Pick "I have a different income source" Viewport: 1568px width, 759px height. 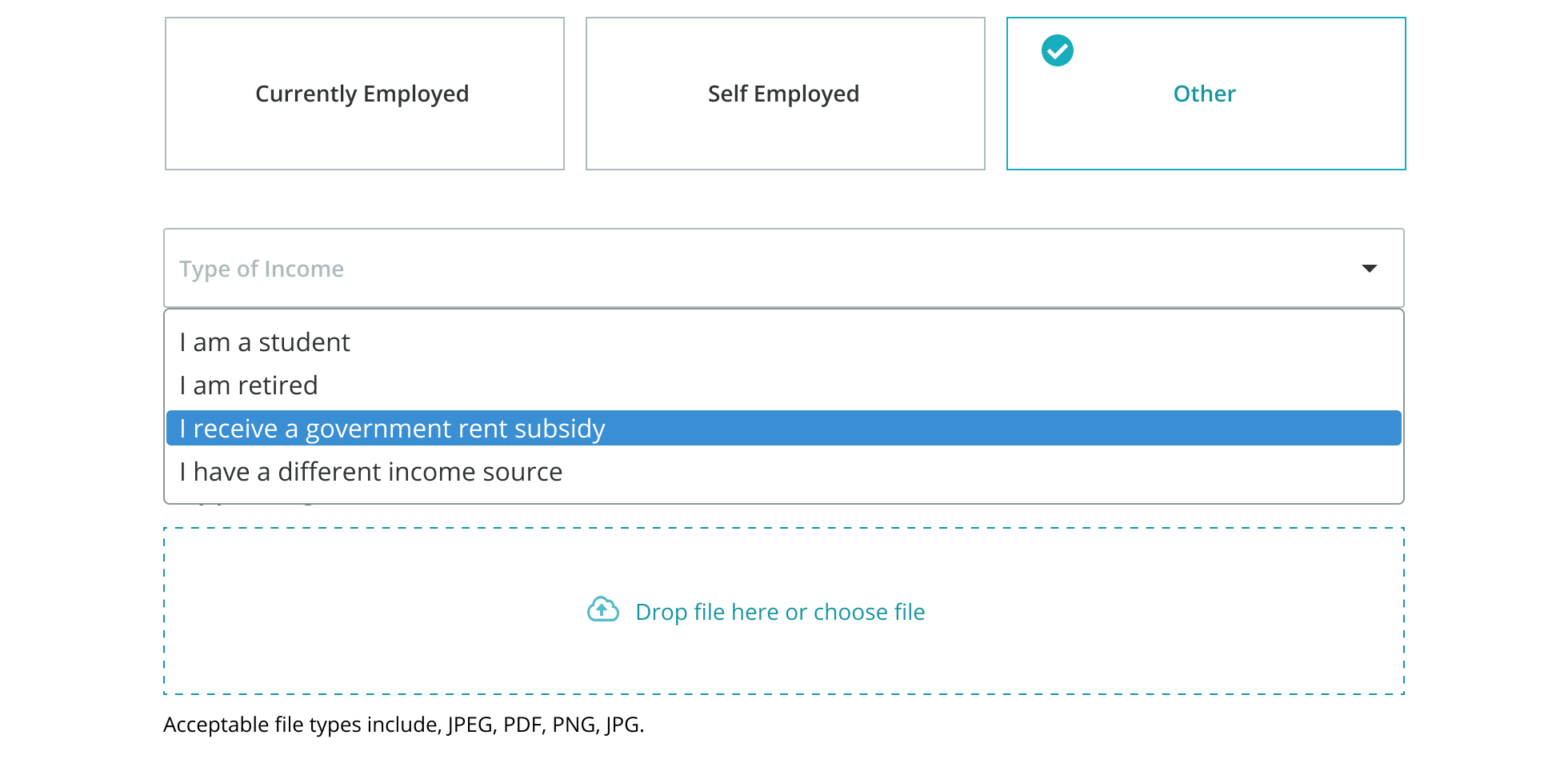tap(371, 472)
